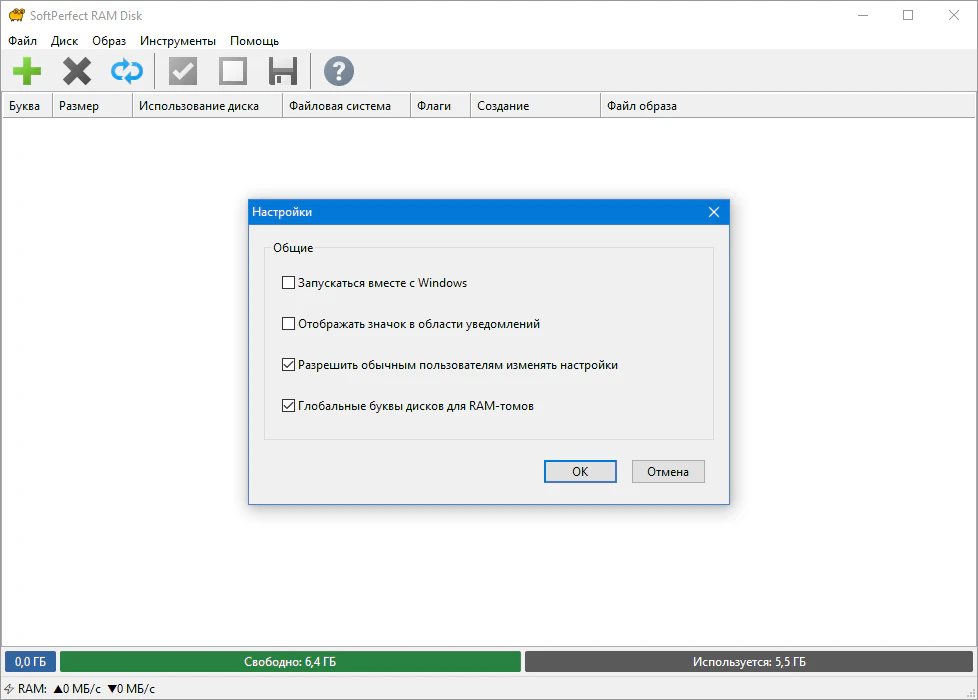The image size is (978, 700).
Task: Close the Настройки dialog with X
Action: [714, 212]
